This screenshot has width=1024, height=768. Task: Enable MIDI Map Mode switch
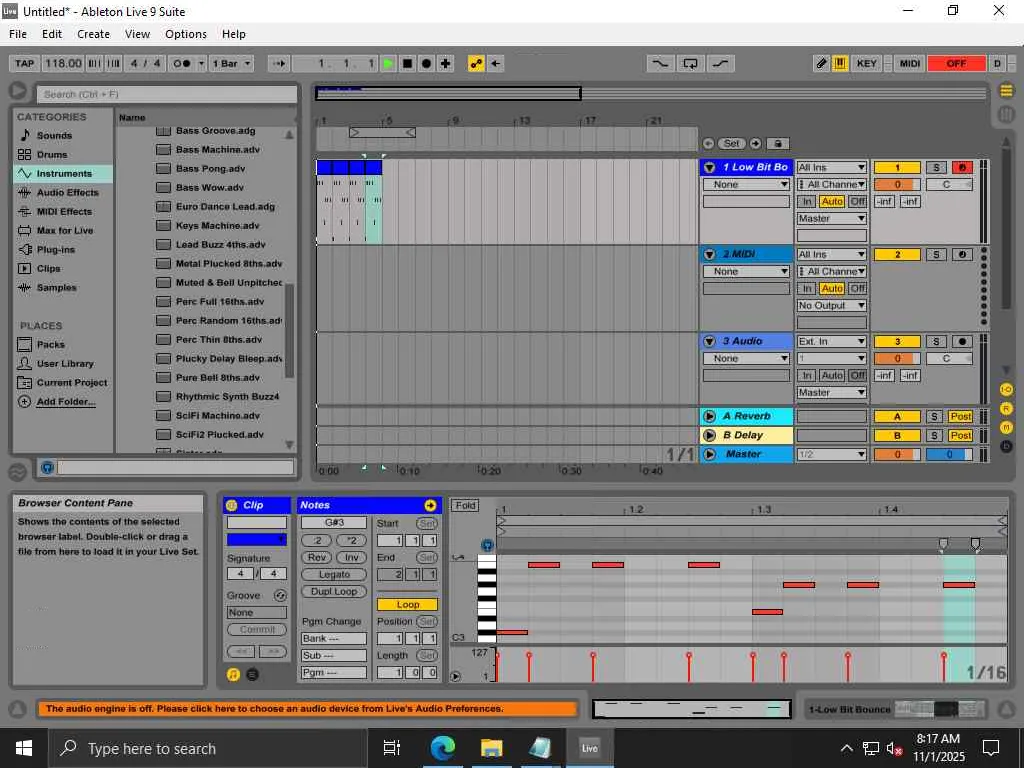(910, 63)
